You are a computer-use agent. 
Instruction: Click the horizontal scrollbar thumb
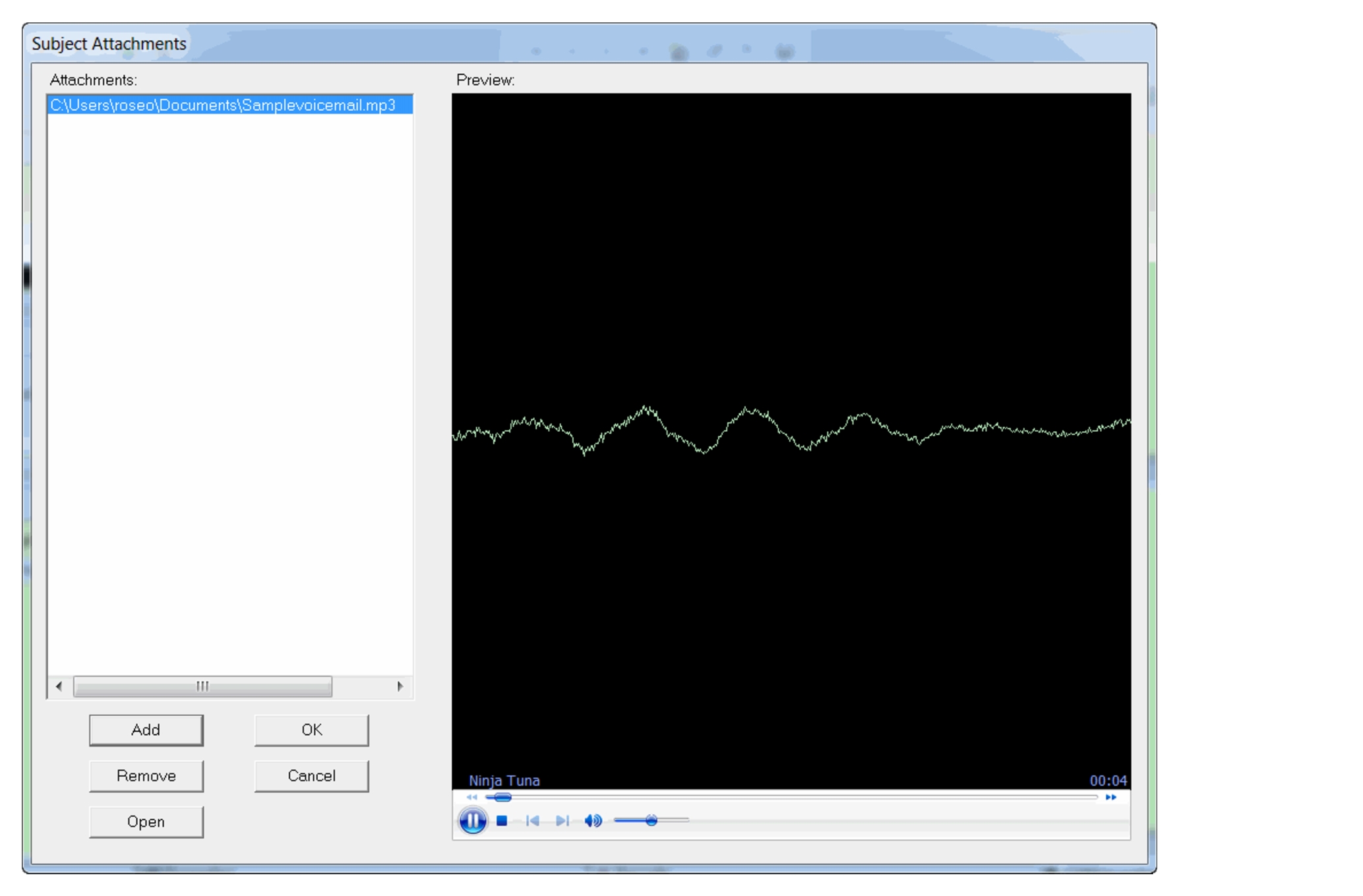click(202, 686)
